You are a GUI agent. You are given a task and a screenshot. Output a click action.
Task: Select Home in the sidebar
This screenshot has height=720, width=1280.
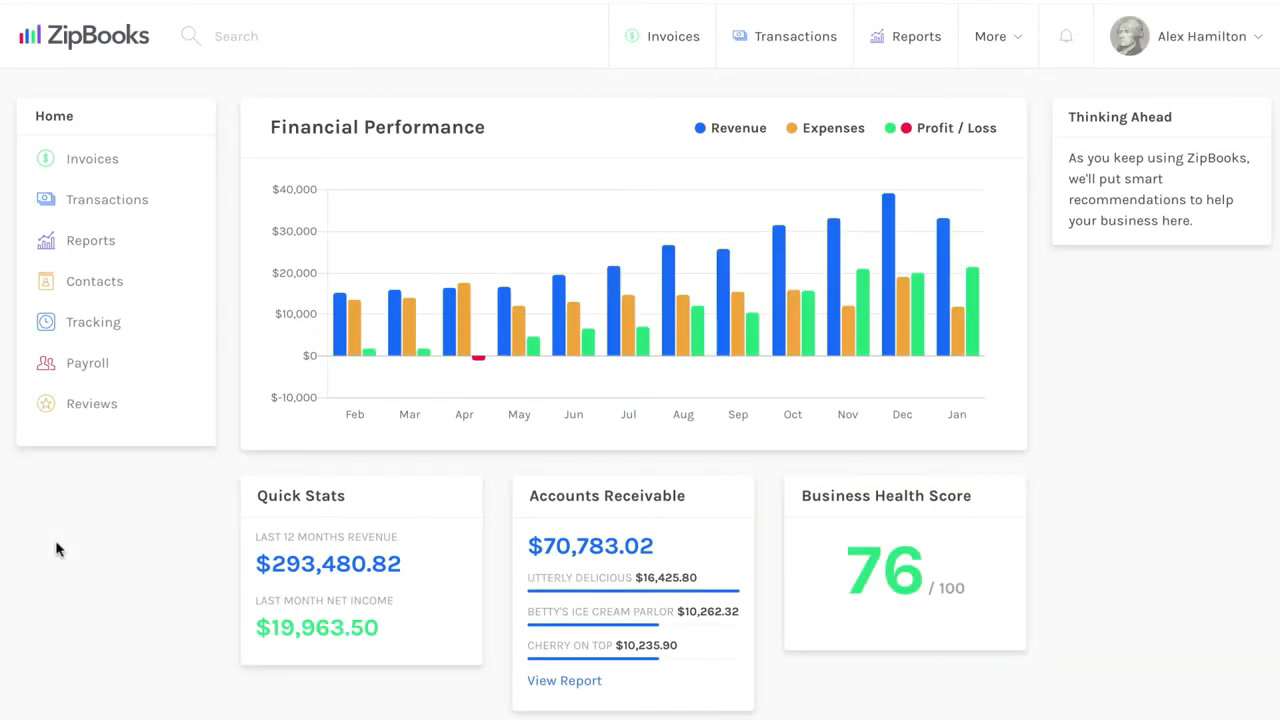(54, 116)
